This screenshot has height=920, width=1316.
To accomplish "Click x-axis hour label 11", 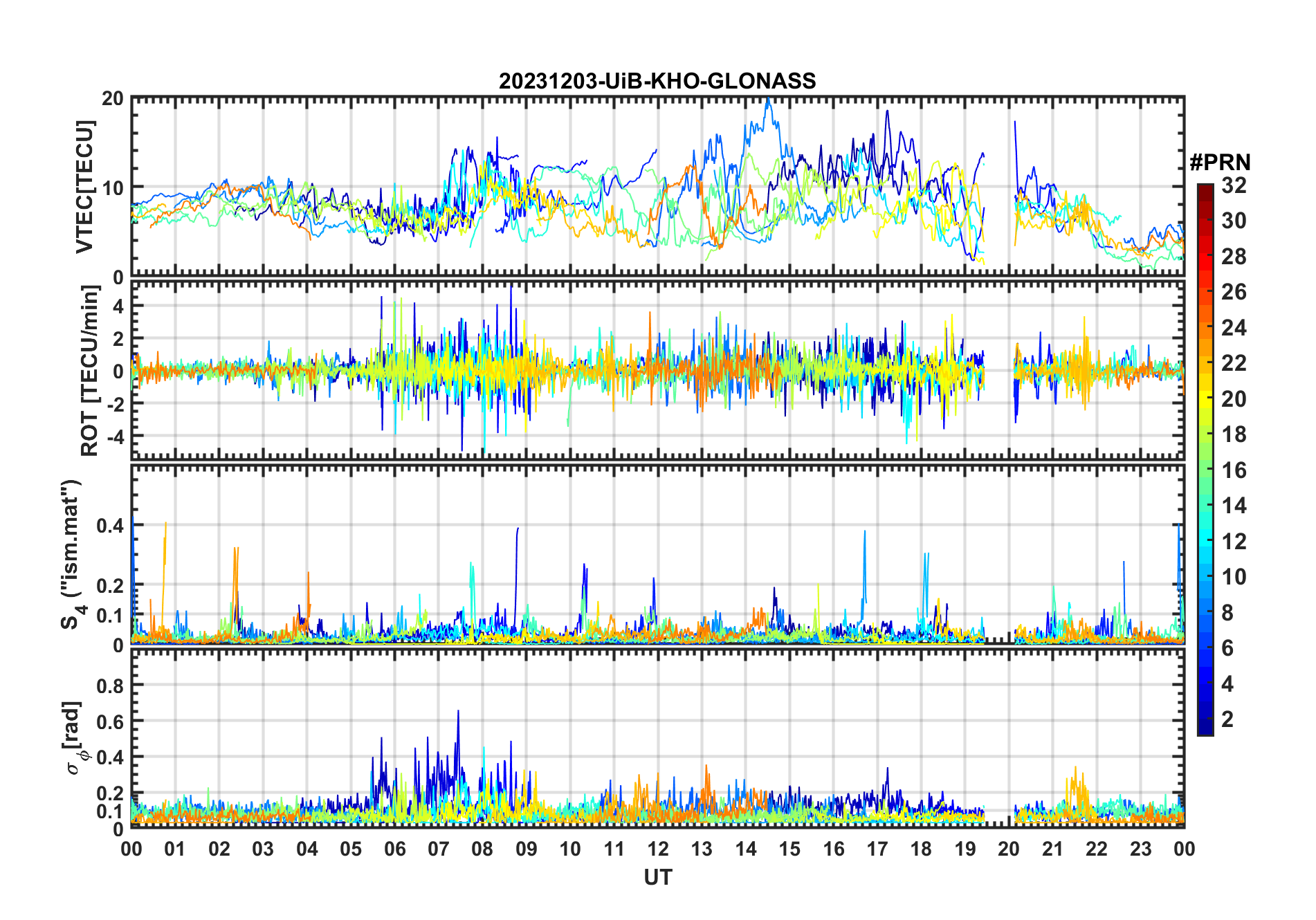I will (x=614, y=849).
